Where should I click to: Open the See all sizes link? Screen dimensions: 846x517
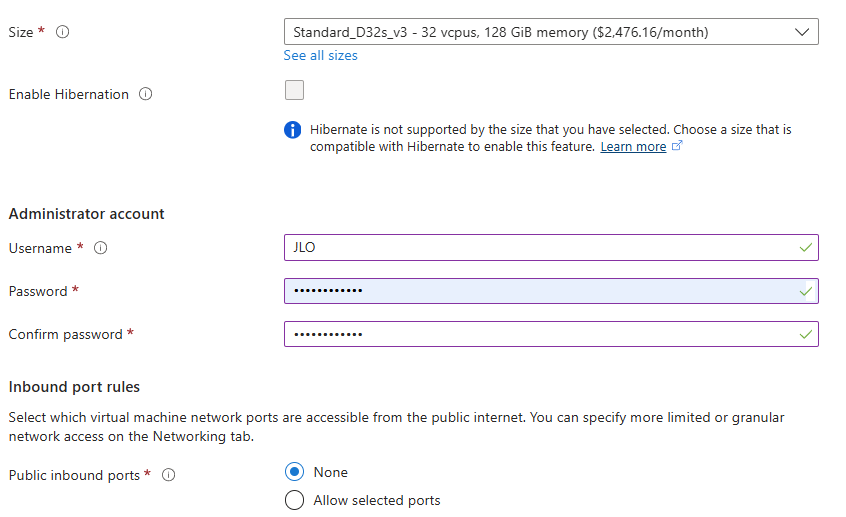click(x=320, y=56)
